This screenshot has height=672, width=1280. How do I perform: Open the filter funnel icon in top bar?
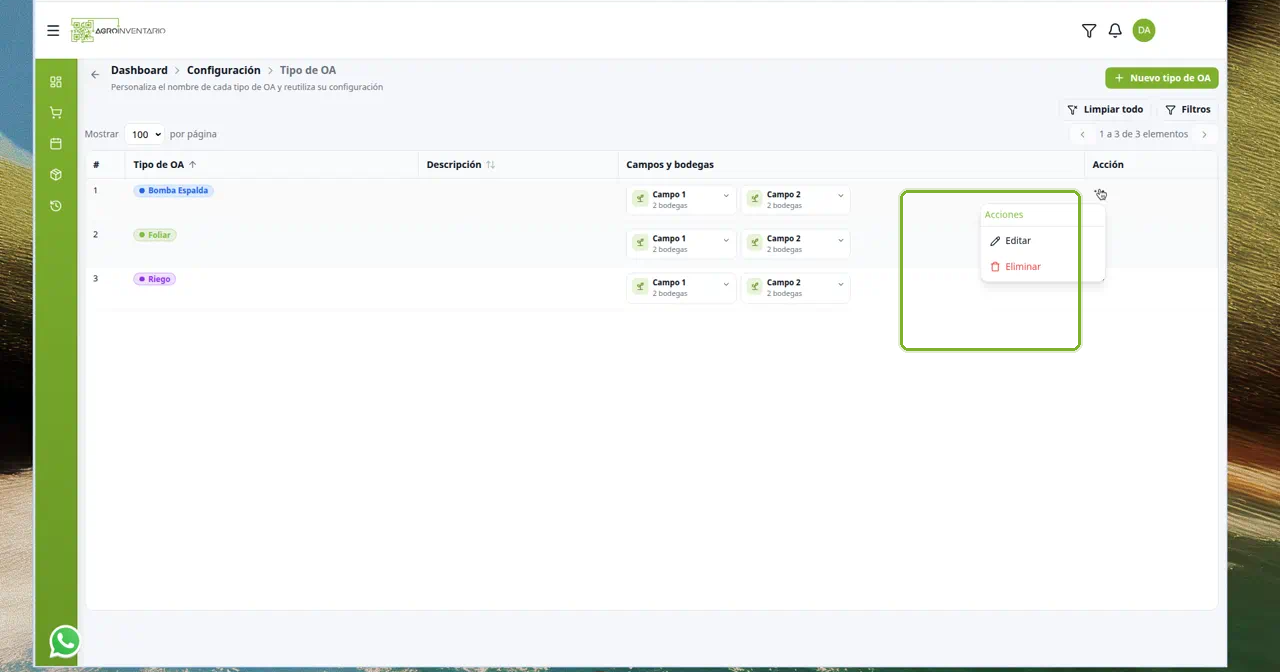[x=1089, y=31]
